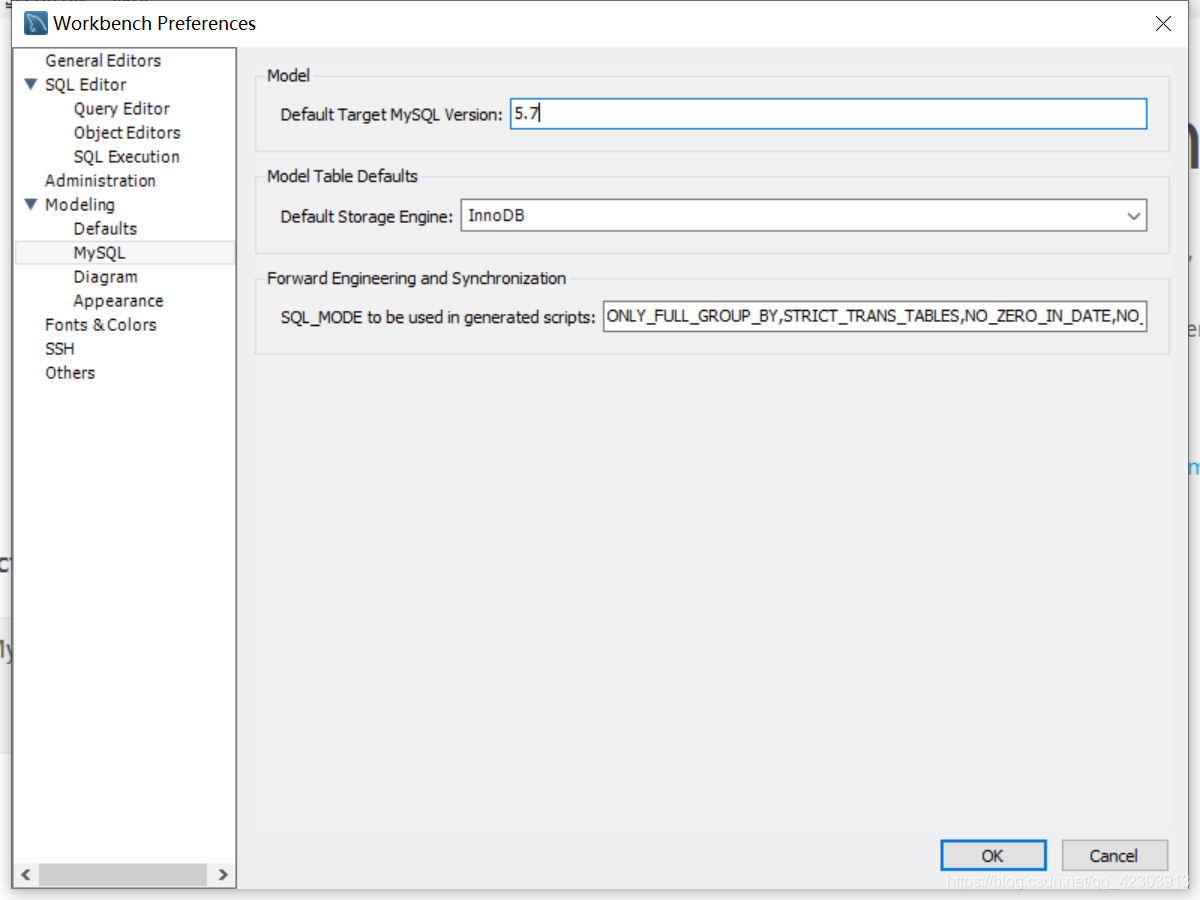Click the 'Workbench Preferences' window title
The image size is (1200, 900).
(155, 24)
